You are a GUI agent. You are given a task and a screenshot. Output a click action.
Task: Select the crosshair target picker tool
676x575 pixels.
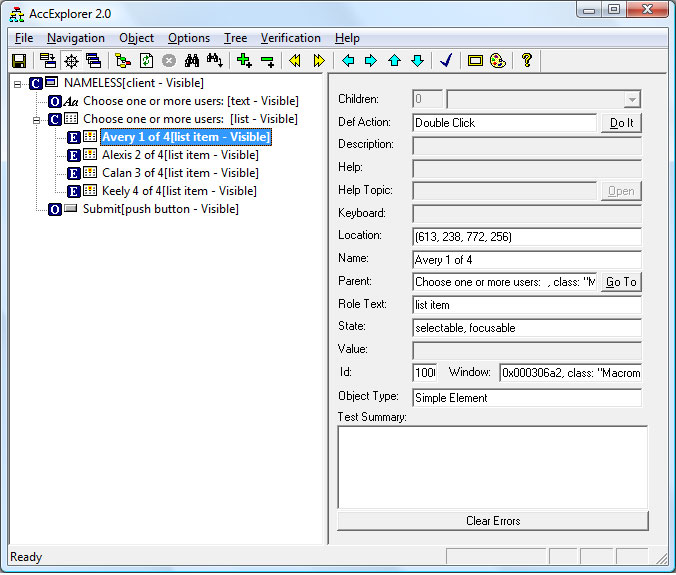71,61
